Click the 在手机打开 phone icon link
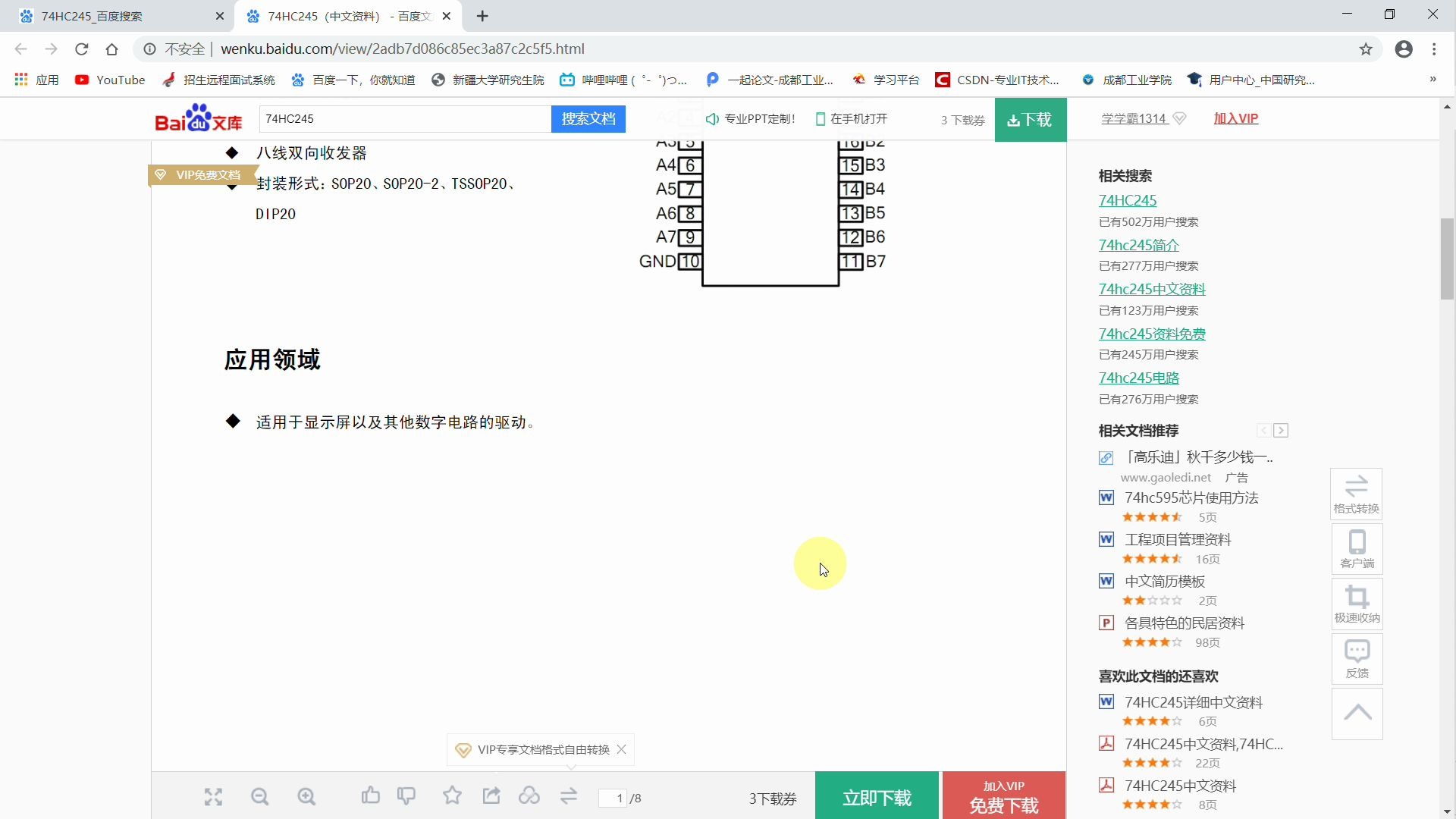Image resolution: width=1456 pixels, height=819 pixels. pyautogui.click(x=851, y=119)
